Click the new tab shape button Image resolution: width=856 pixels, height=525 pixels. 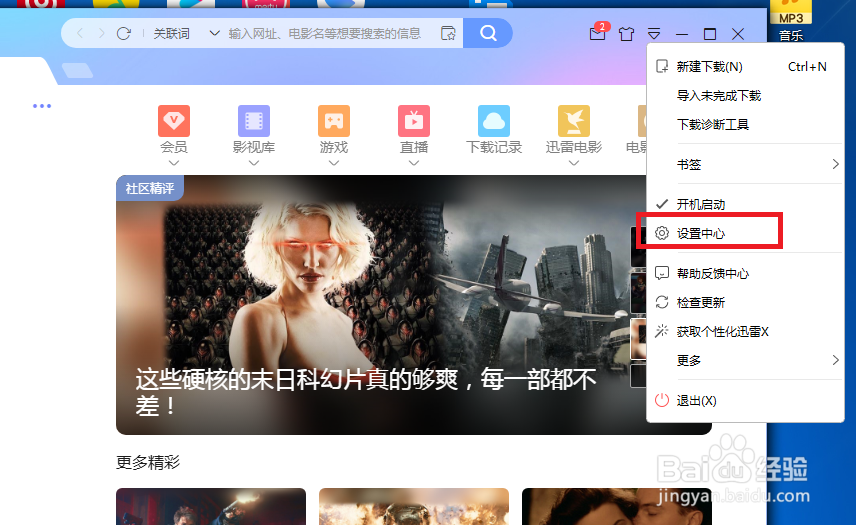point(78,70)
